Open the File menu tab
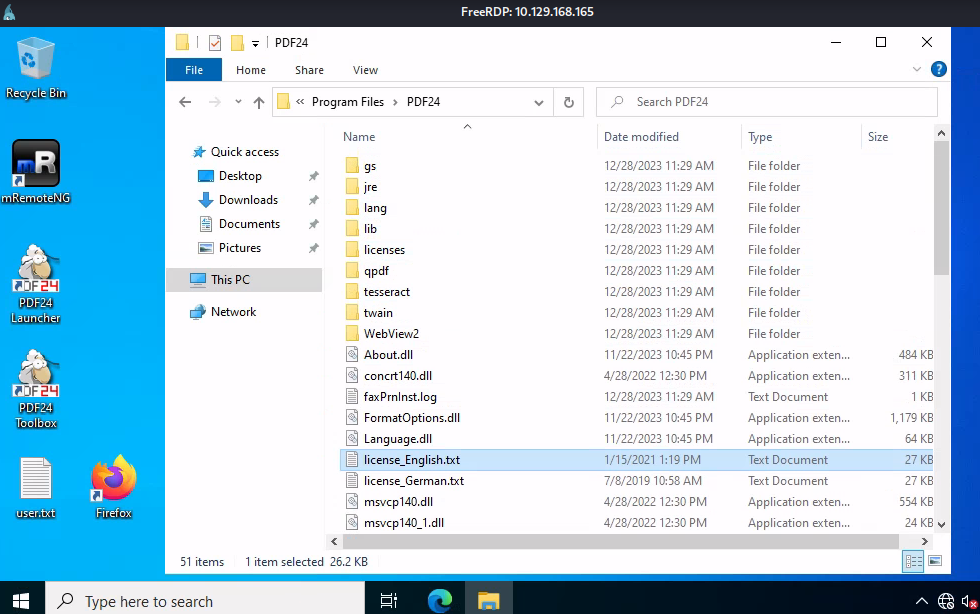The image size is (980, 614). 194,70
